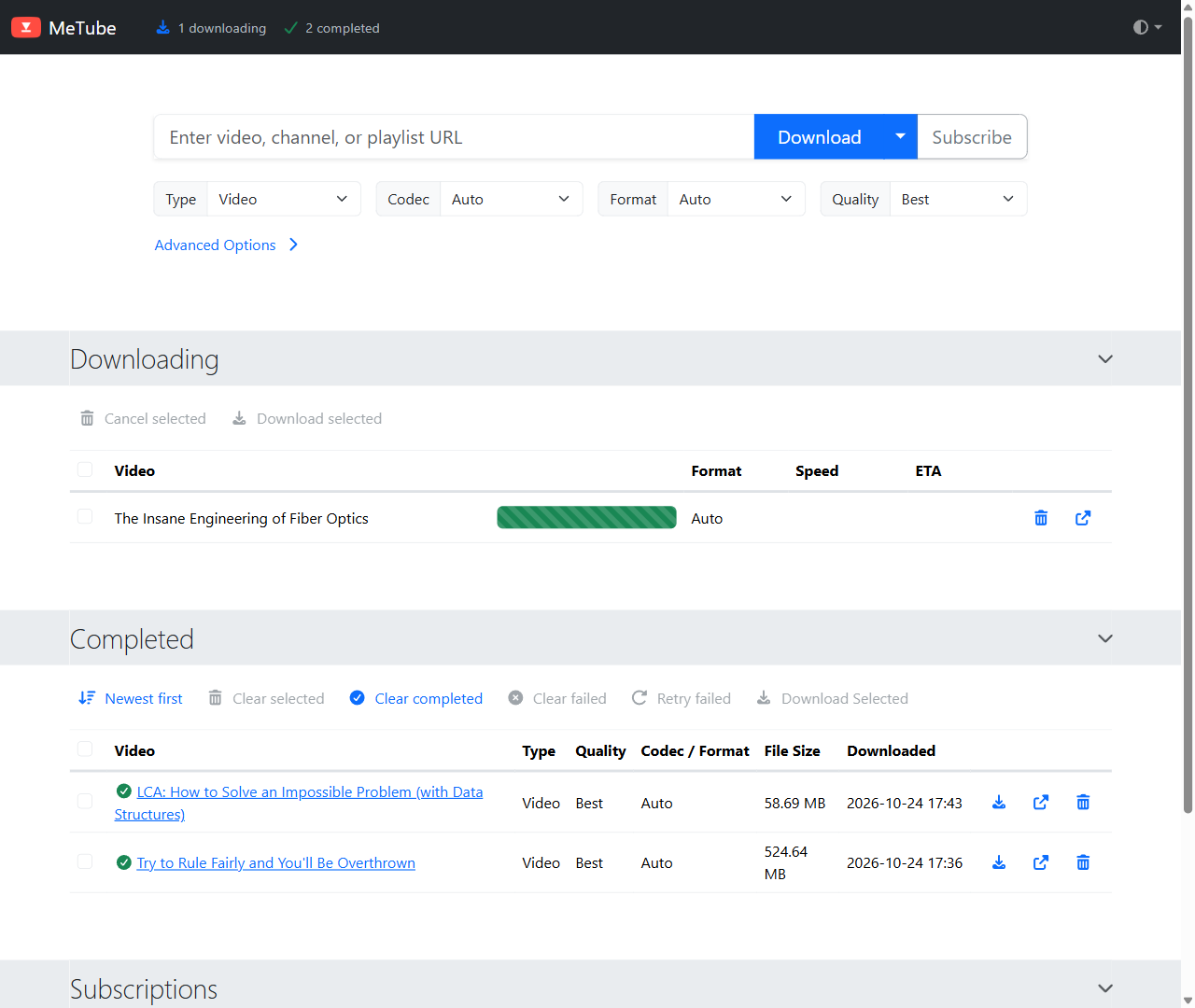
Task: Open the Quality dropdown set to Best
Action: click(958, 199)
